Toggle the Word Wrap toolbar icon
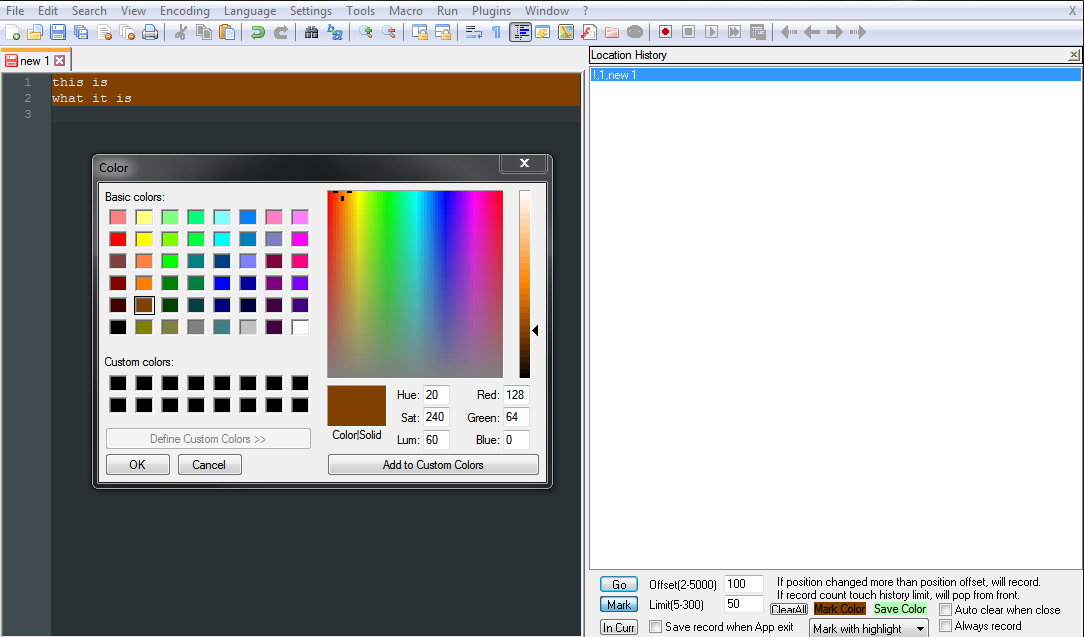Viewport: 1084px width, 637px height. [474, 32]
